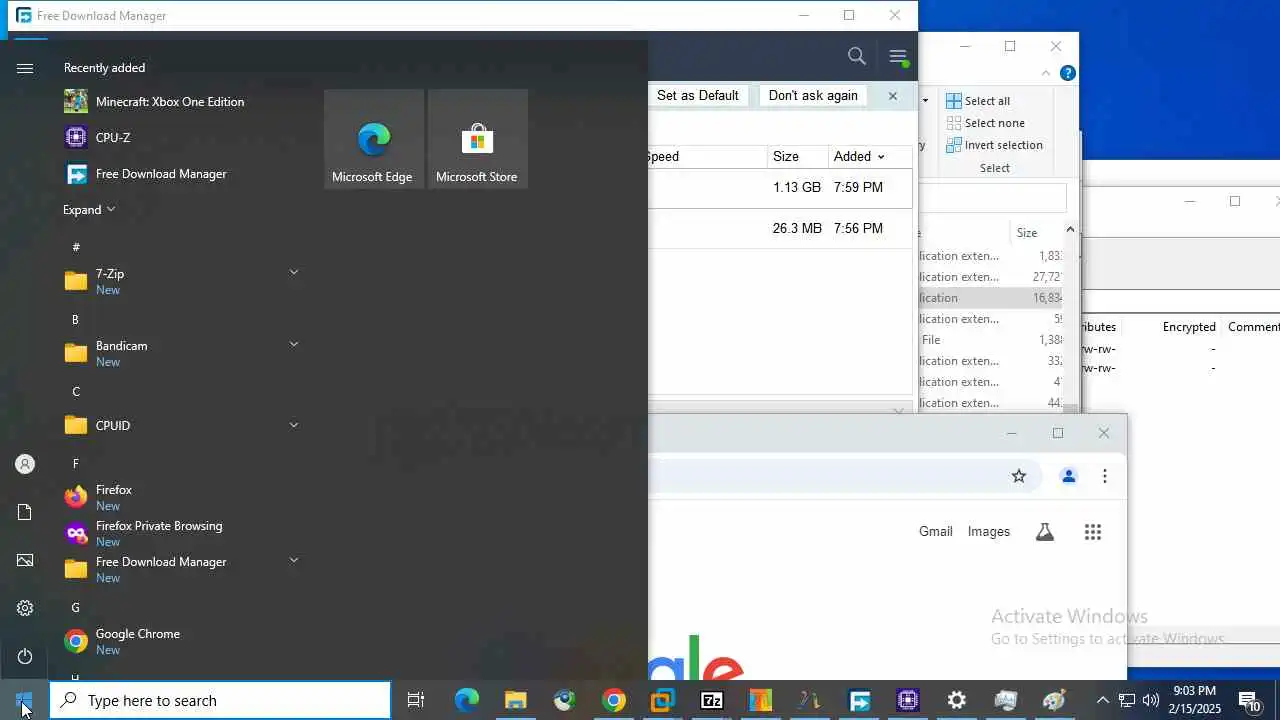Open the Microsoft Edge start tile
Image resolution: width=1280 pixels, height=720 pixels.
coord(373,139)
